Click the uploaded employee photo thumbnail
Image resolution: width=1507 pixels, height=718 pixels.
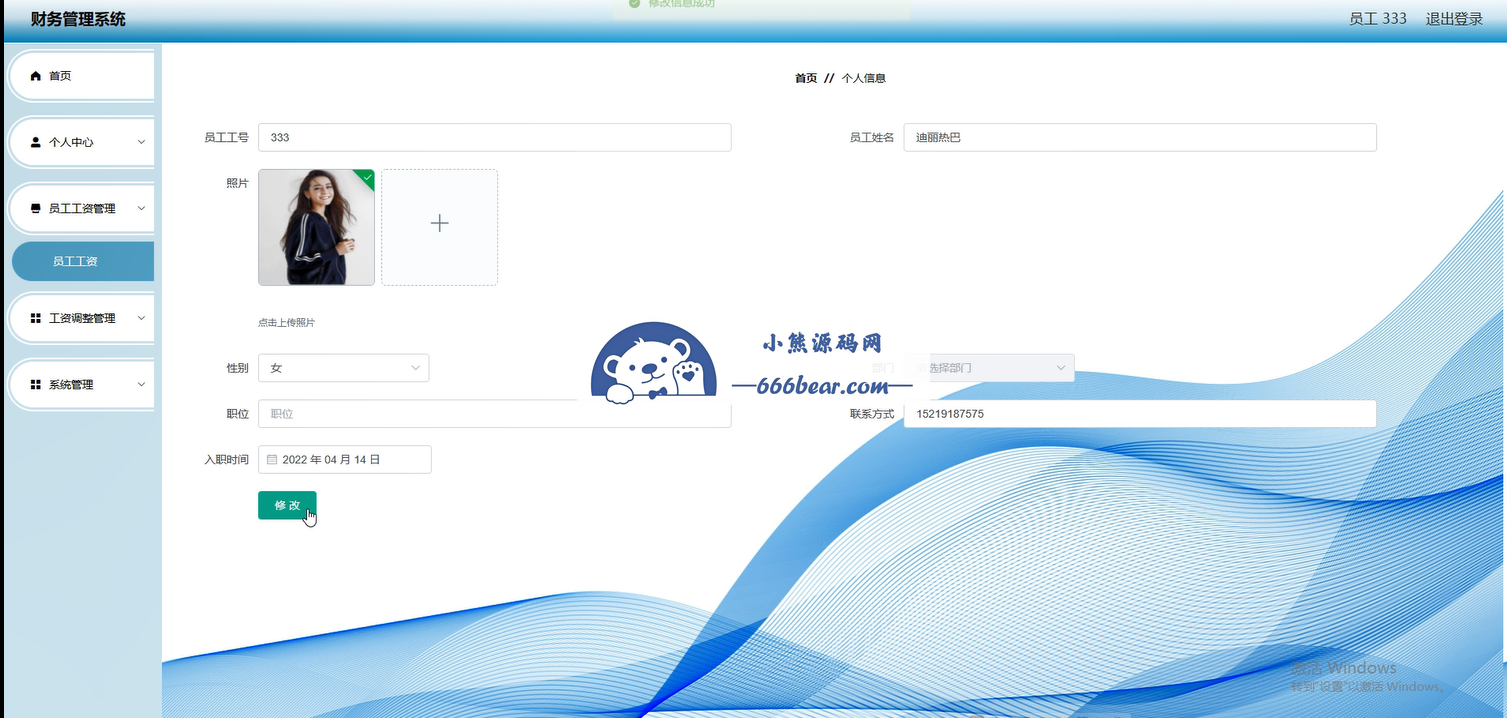point(316,227)
